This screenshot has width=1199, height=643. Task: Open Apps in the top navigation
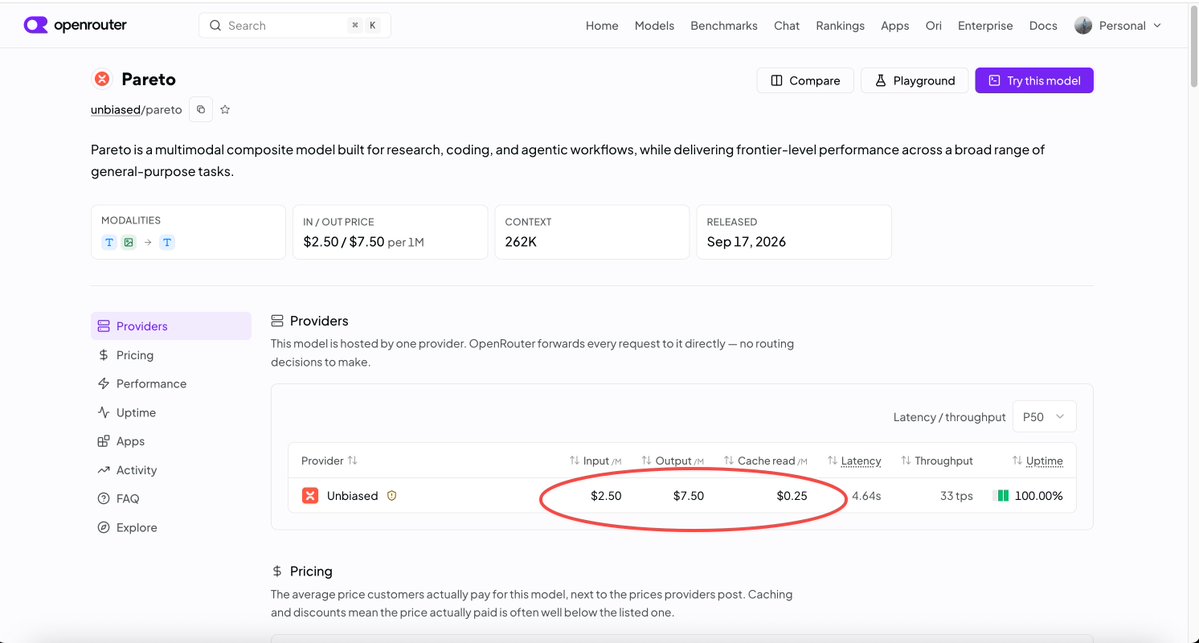[x=895, y=25]
